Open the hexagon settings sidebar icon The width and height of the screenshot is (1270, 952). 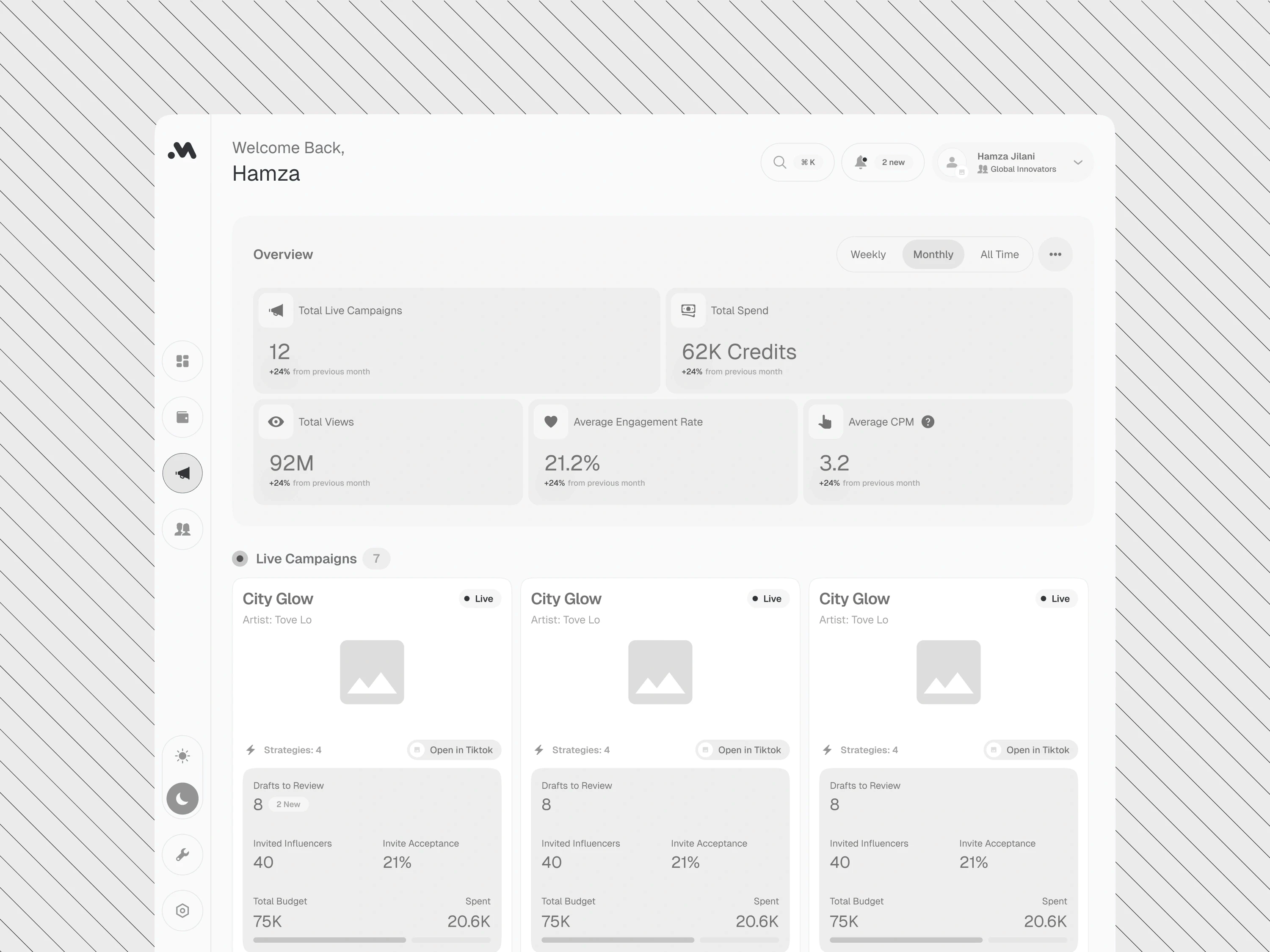182,911
